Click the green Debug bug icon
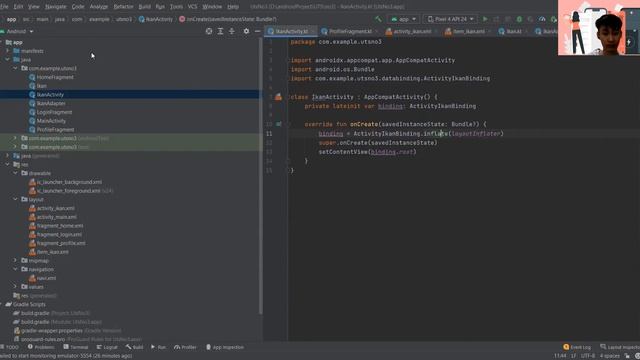The width and height of the screenshot is (640, 360). click(x=519, y=19)
